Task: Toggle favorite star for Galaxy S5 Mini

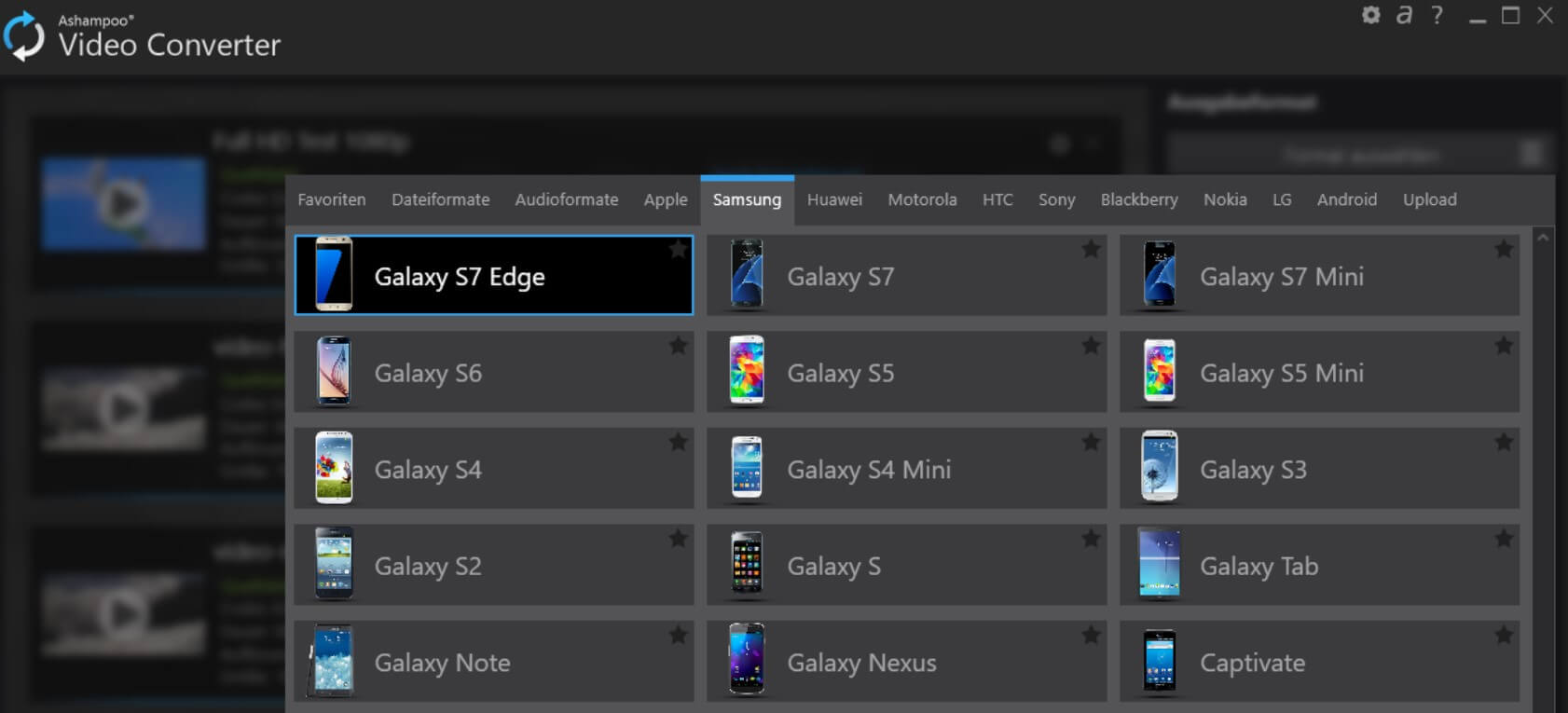Action: tap(1504, 346)
